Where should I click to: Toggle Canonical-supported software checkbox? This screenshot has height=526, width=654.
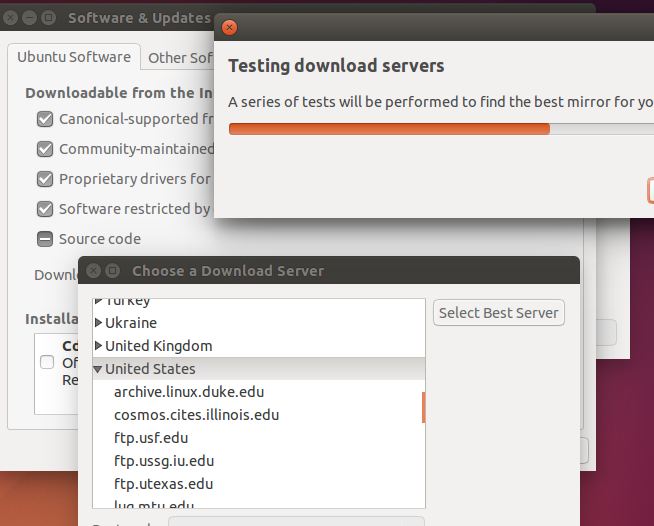[45, 119]
